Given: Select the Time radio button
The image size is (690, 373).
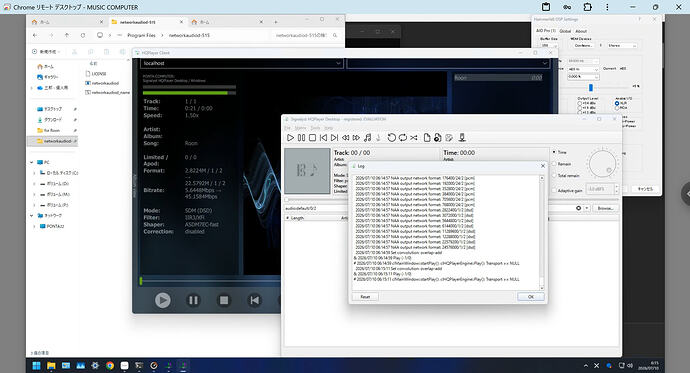Looking at the screenshot, I should [554, 152].
